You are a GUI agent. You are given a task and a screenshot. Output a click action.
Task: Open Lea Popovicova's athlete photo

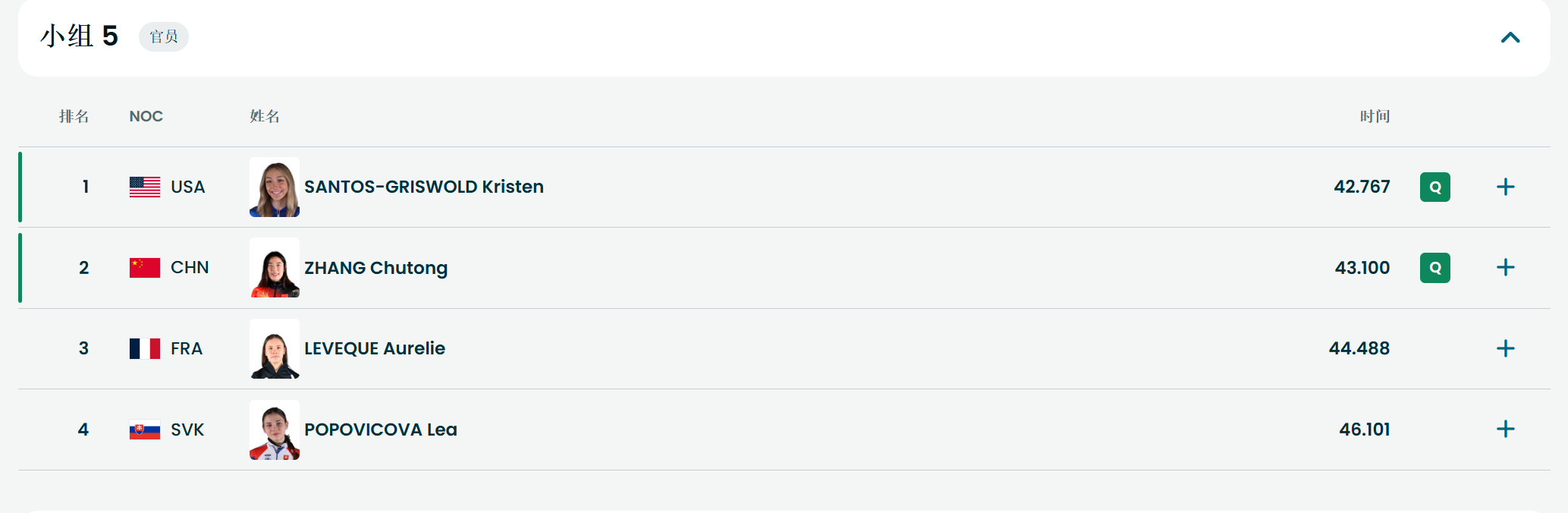[x=275, y=430]
